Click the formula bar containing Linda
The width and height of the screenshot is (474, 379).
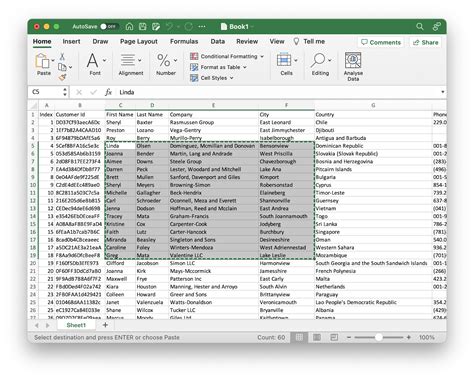[x=278, y=92]
